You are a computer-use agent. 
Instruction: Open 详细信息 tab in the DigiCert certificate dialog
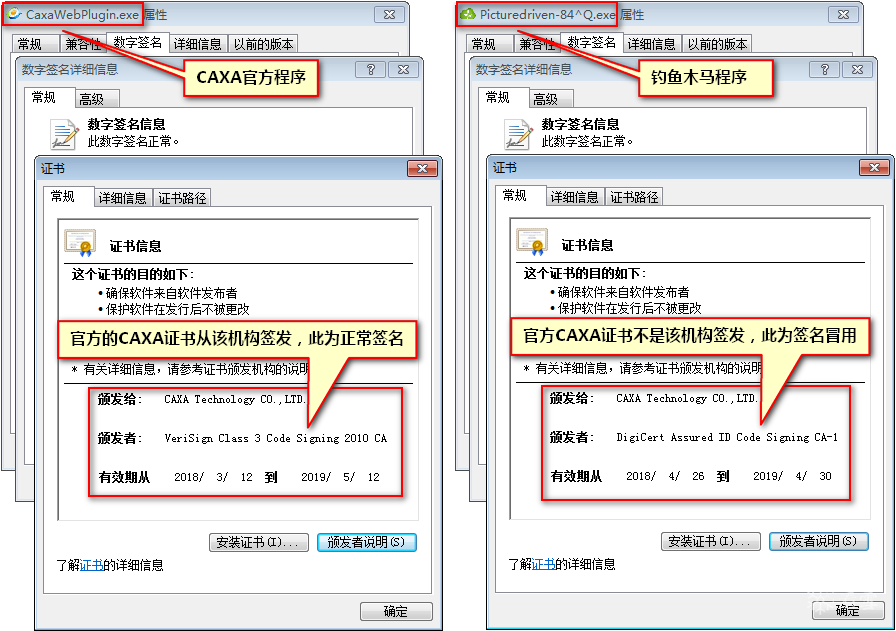(x=575, y=197)
